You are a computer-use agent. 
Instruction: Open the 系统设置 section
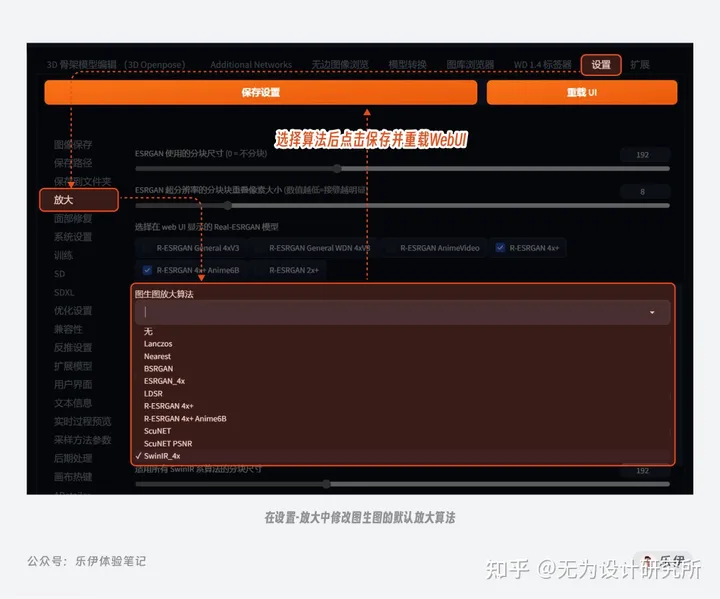pyautogui.click(x=73, y=237)
